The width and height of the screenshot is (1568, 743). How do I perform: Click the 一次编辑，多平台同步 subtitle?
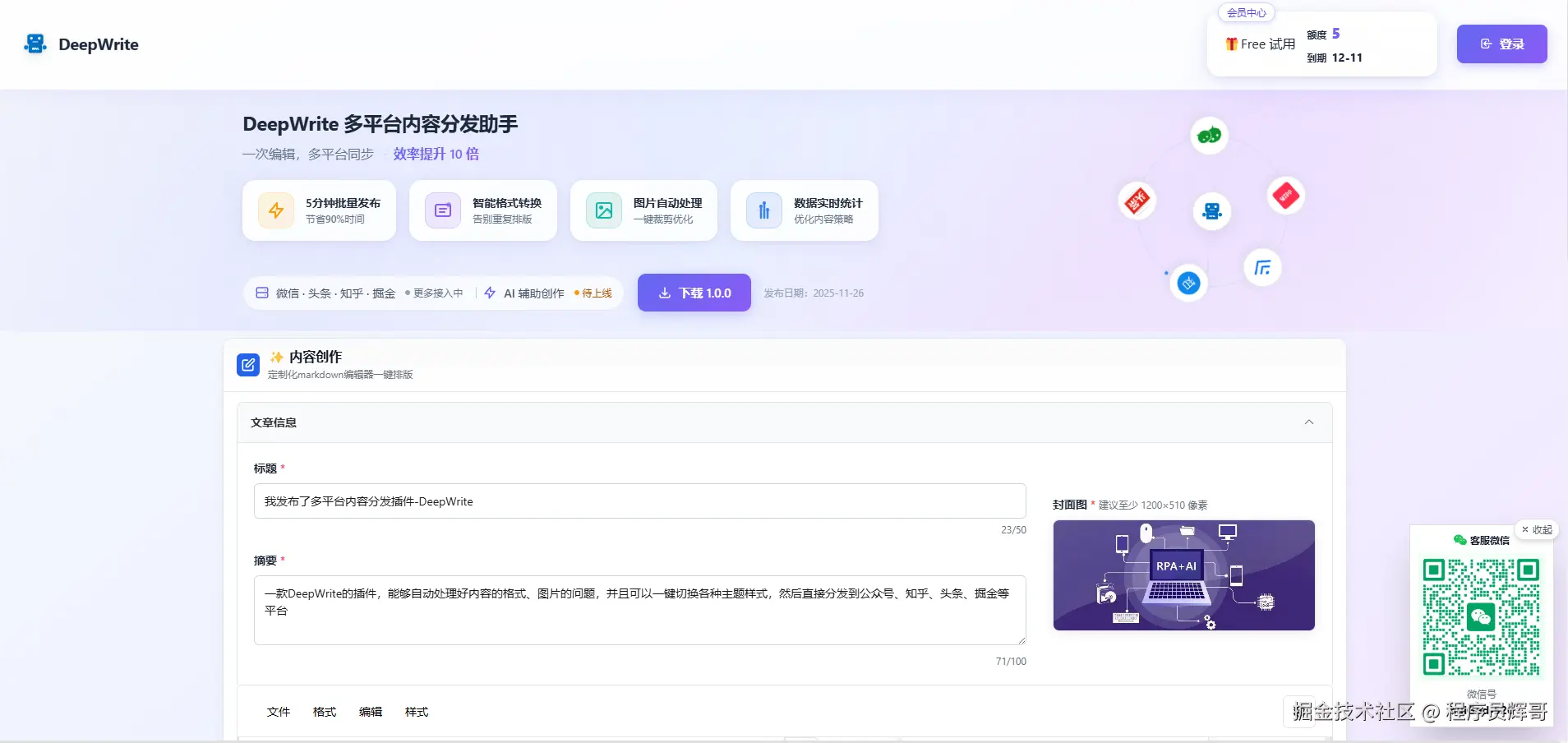tap(308, 154)
